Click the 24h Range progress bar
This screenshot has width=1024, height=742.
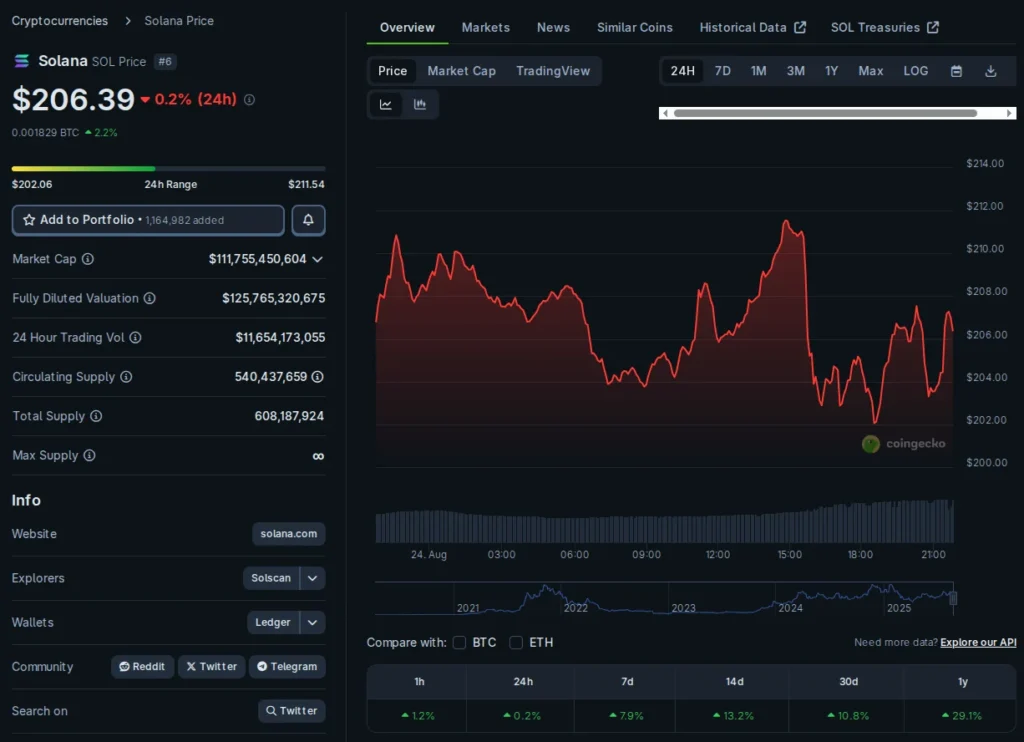tap(168, 169)
